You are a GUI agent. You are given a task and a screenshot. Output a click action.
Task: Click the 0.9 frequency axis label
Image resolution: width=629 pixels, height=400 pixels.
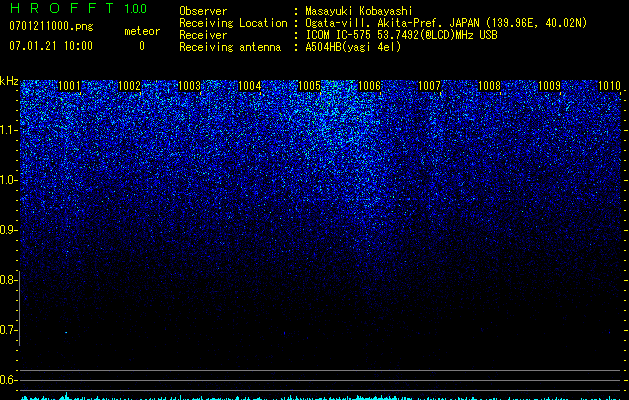(x=8, y=230)
